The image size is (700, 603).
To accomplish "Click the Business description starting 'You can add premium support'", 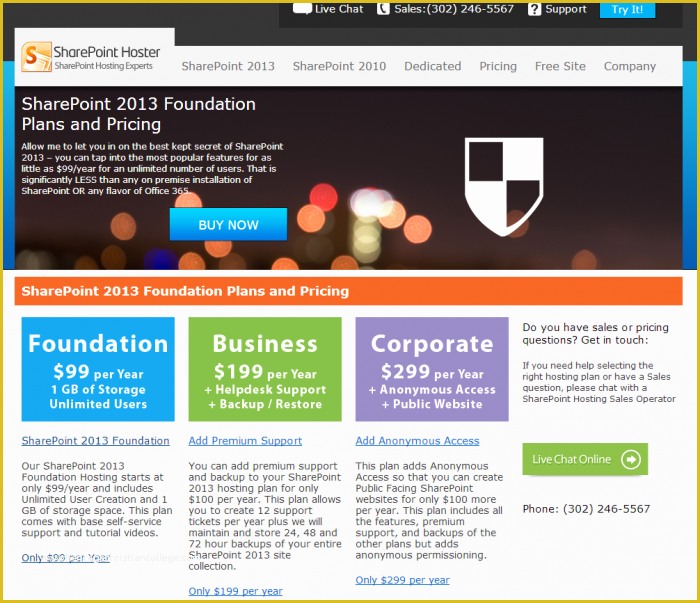I will click(x=265, y=516).
